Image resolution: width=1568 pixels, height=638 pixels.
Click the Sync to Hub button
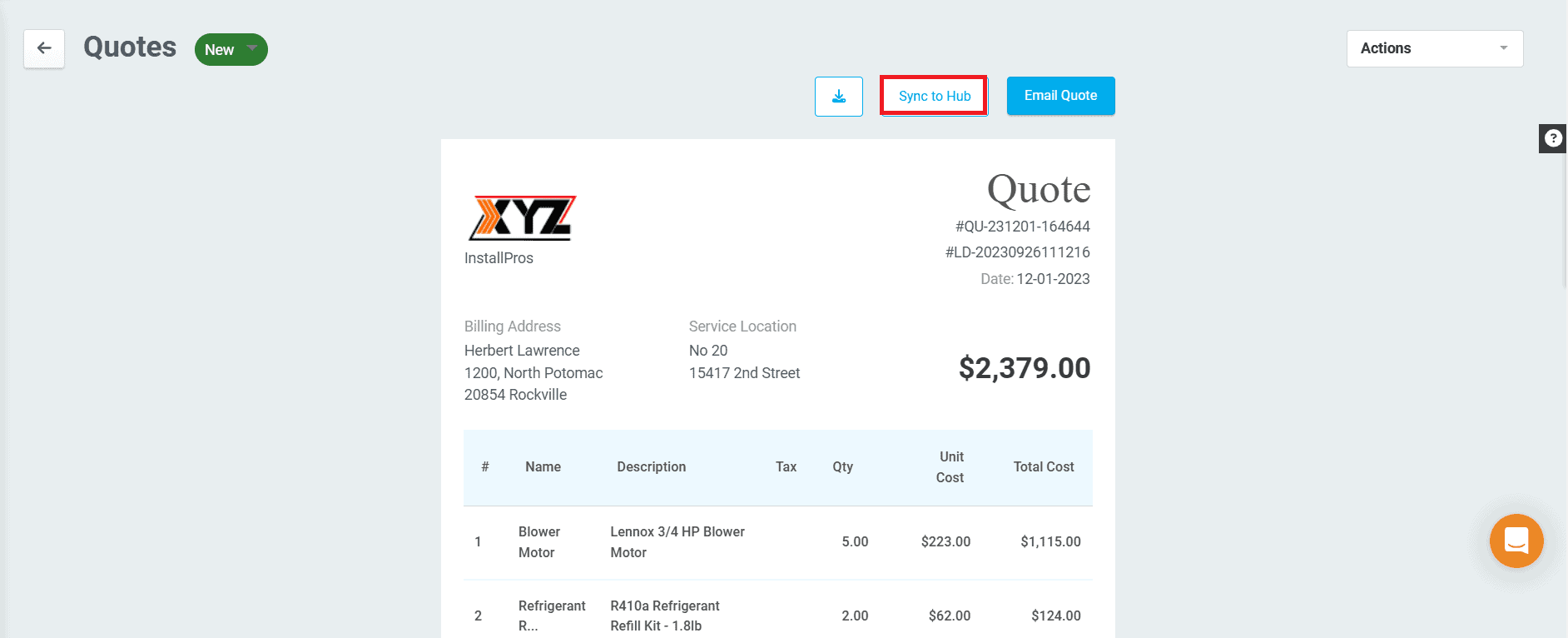[934, 97]
